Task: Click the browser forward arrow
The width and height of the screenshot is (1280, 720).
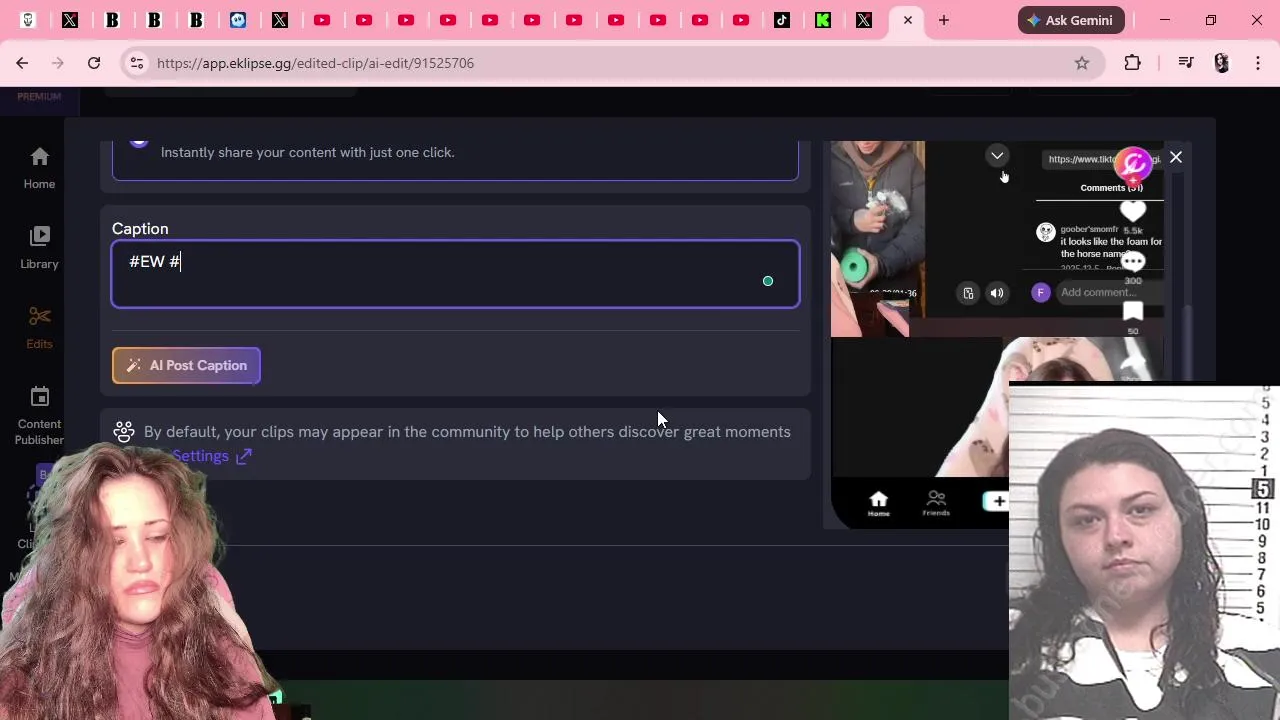Action: tap(58, 63)
